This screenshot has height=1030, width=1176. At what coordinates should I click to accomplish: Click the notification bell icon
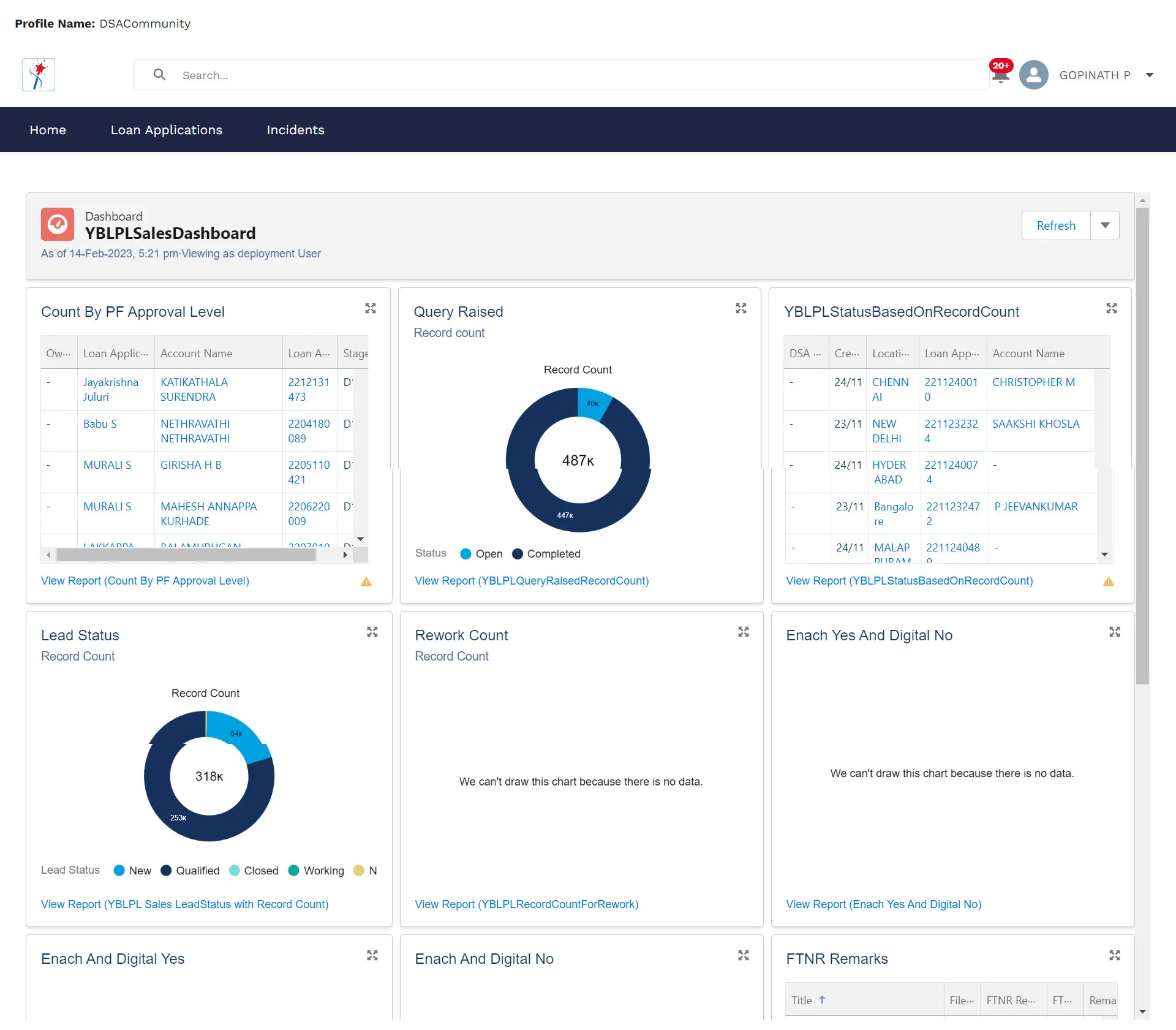pos(1000,75)
